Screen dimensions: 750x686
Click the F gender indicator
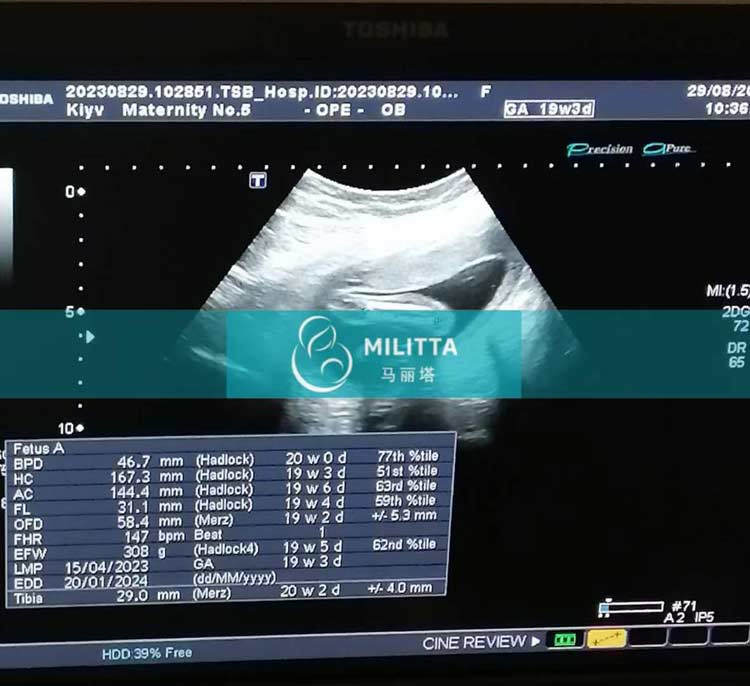[x=485, y=91]
